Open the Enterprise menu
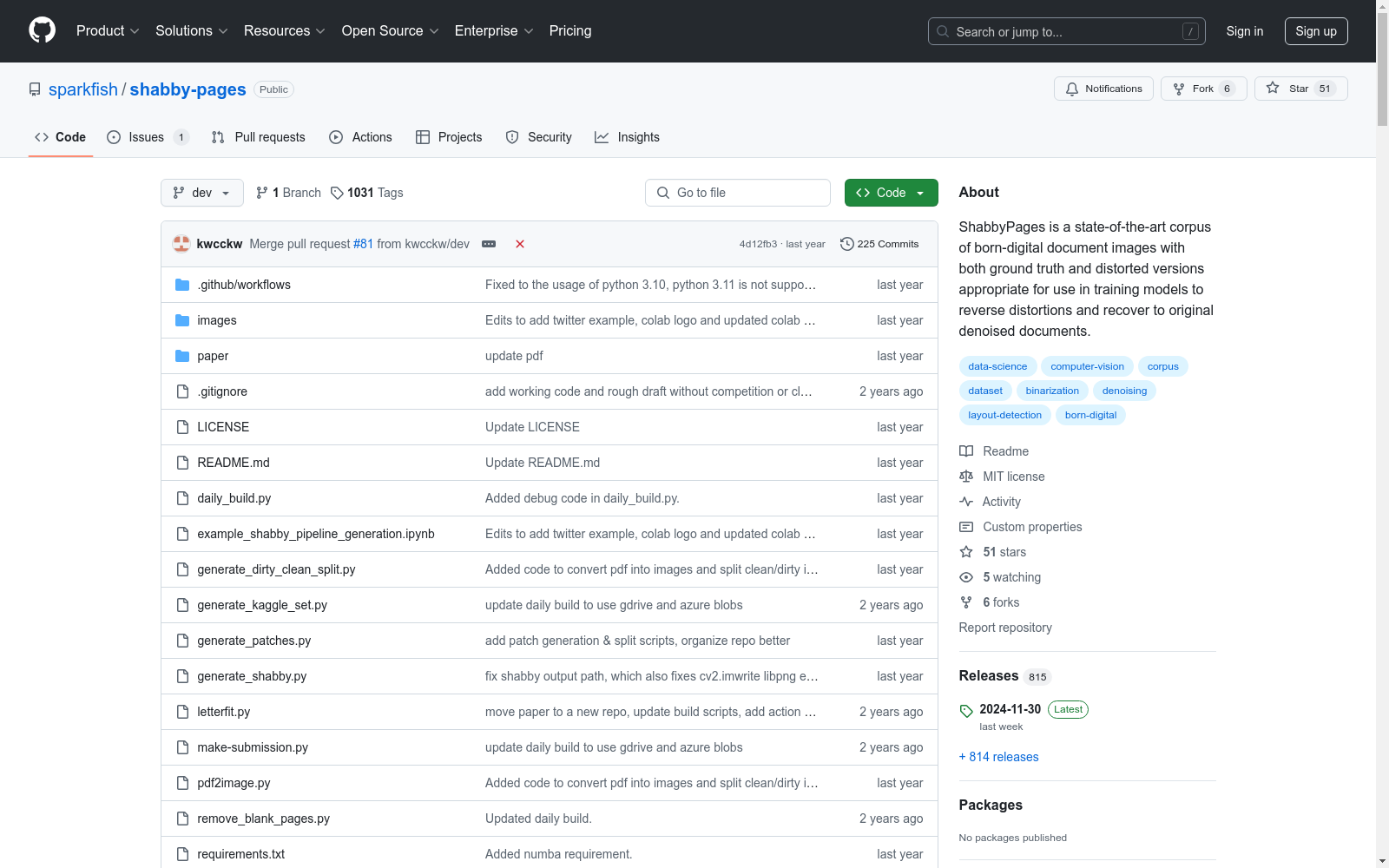 494,30
